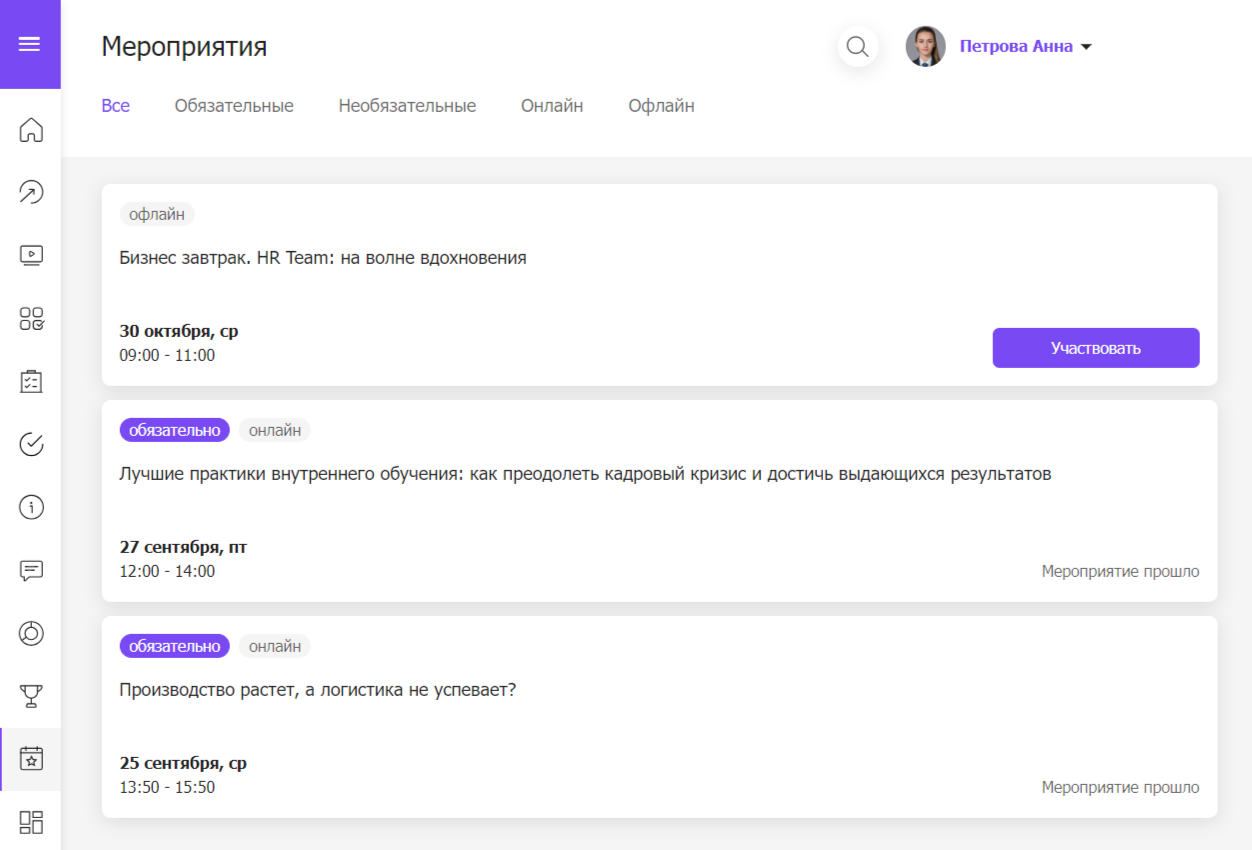Open the bottom dashboard widgets icon

pyautogui.click(x=30, y=822)
